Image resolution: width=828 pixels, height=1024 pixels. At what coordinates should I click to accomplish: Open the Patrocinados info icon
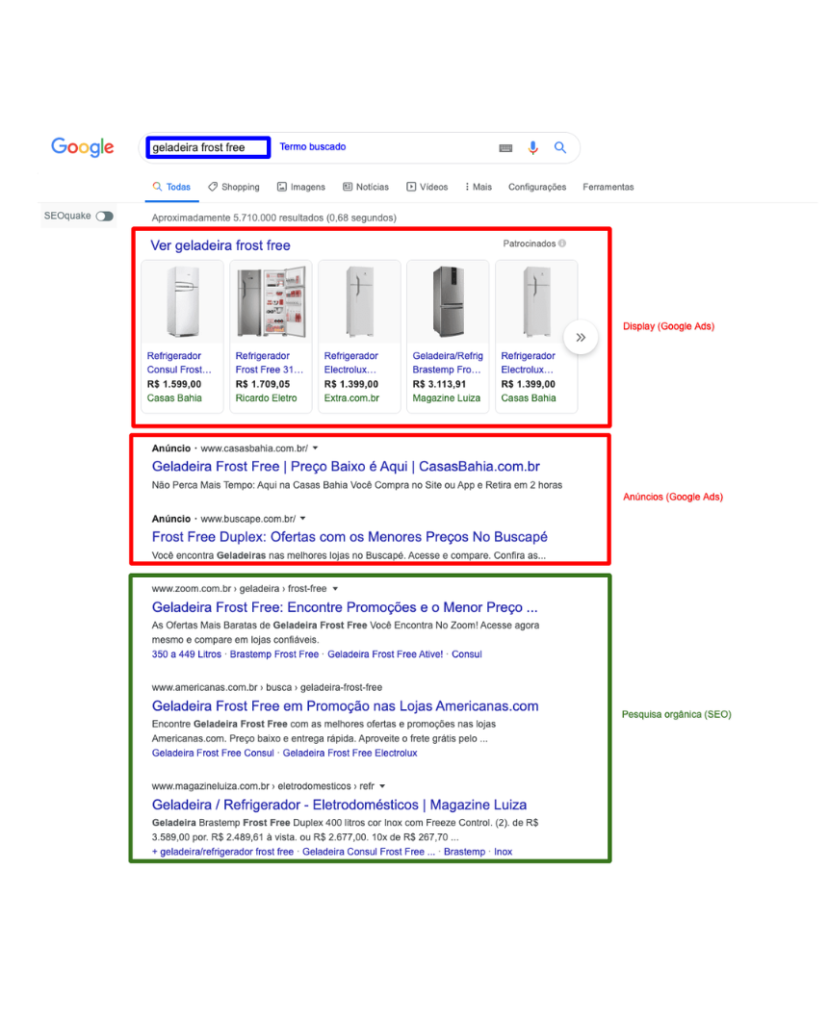(x=561, y=243)
